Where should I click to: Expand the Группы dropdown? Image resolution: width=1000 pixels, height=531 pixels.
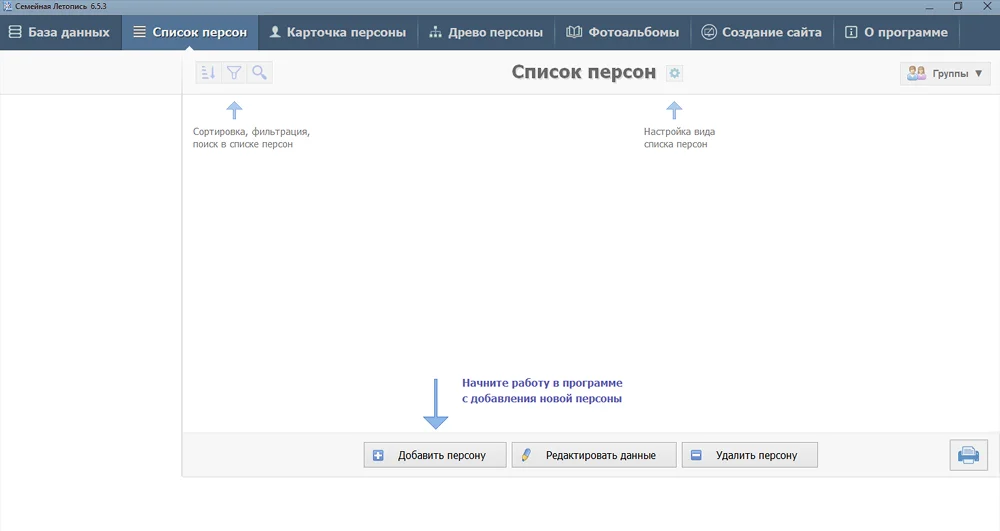tap(945, 73)
